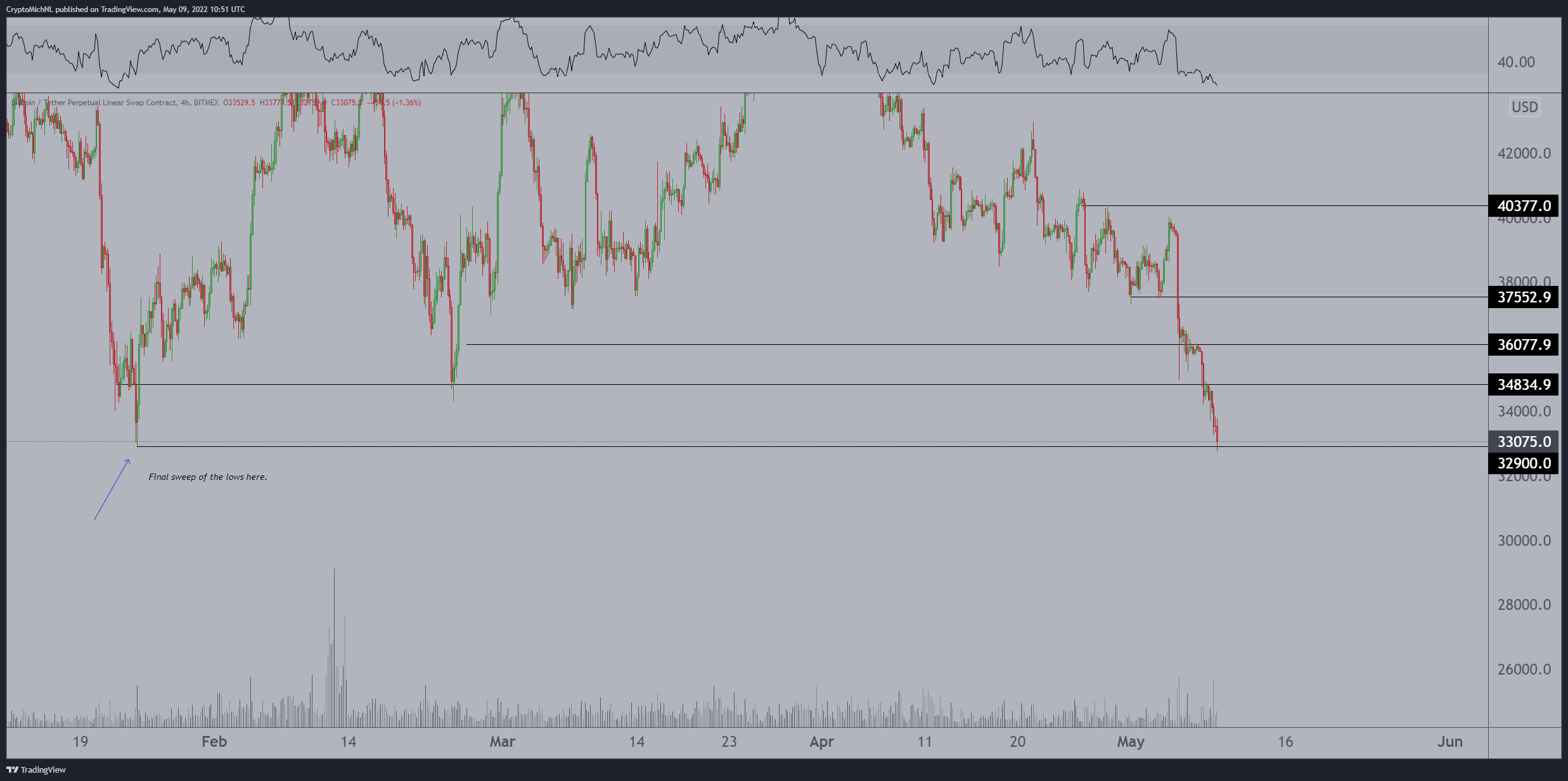Viewport: 1568px width, 781px height.
Task: Click the CryptoMichNL published header text
Action: 125,9
